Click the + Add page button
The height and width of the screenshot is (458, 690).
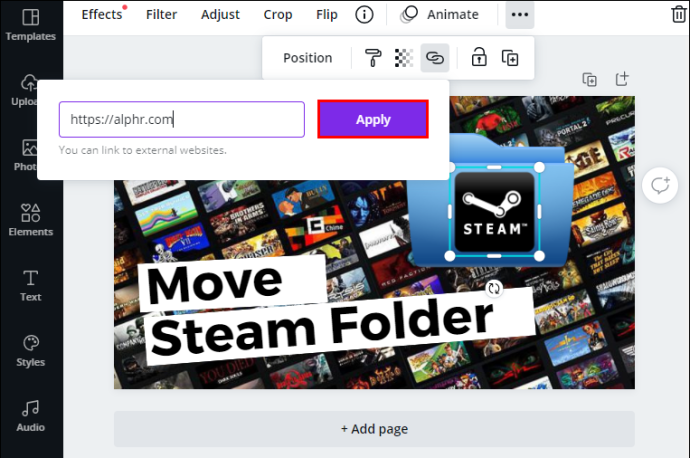[x=374, y=429]
